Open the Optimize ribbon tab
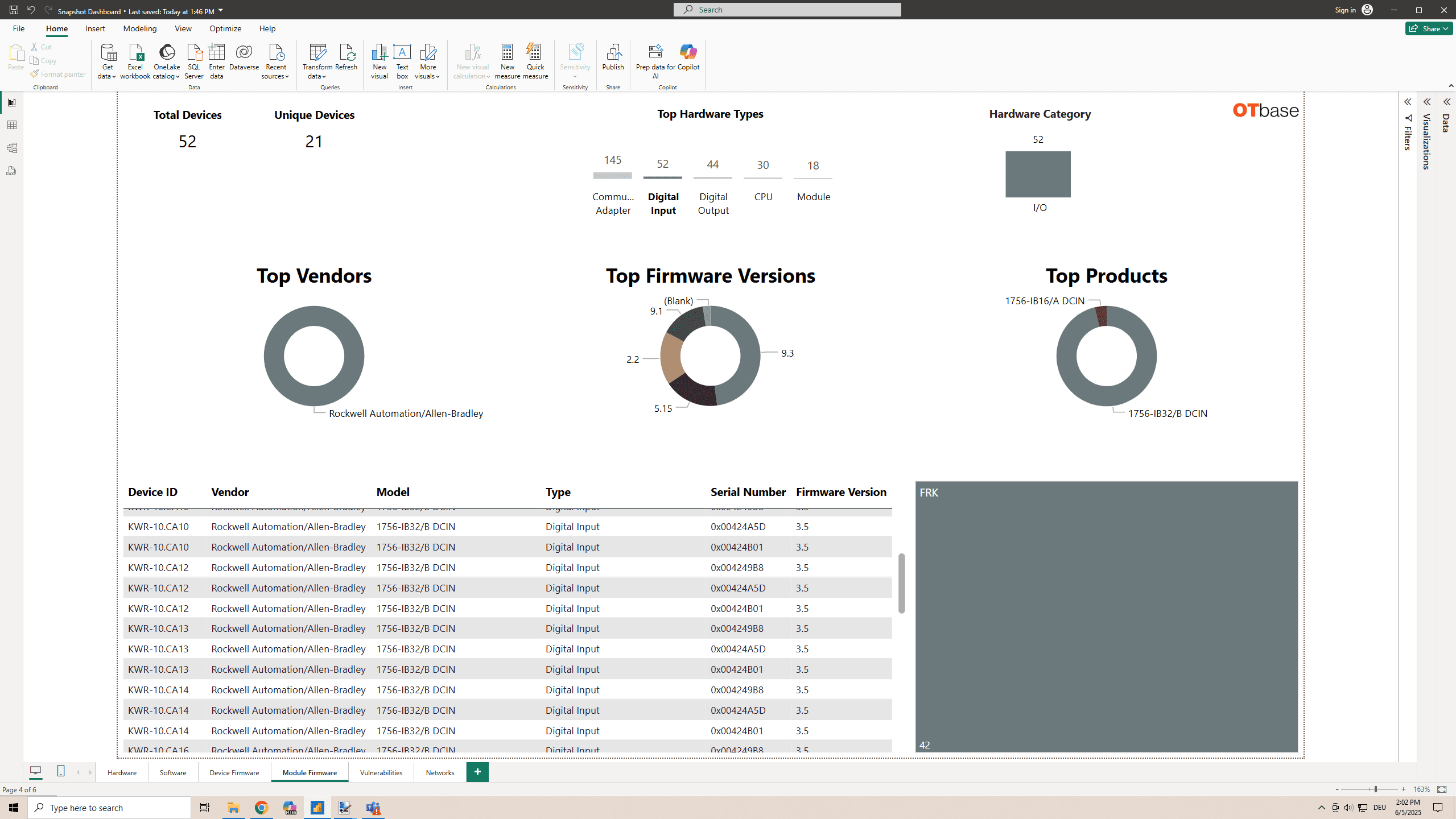Image resolution: width=1456 pixels, height=819 pixels. pyautogui.click(x=225, y=28)
